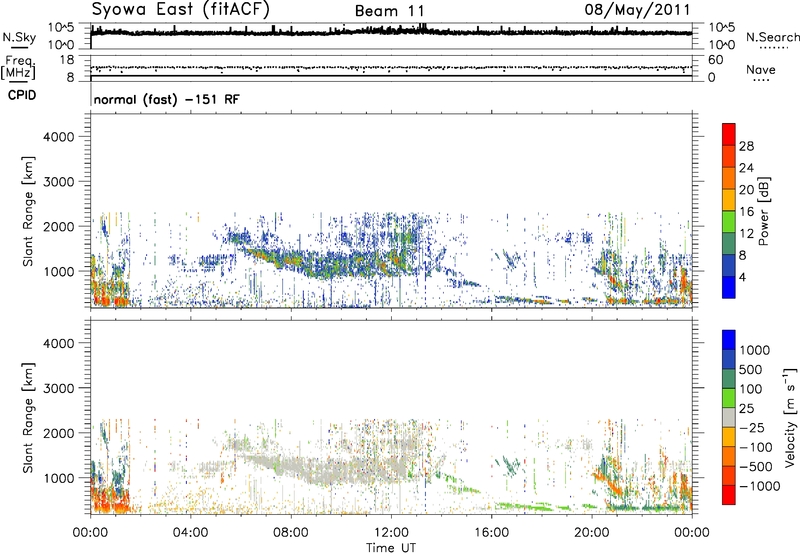Click the "Velocity [m s-1]" colorbar title

(790, 417)
